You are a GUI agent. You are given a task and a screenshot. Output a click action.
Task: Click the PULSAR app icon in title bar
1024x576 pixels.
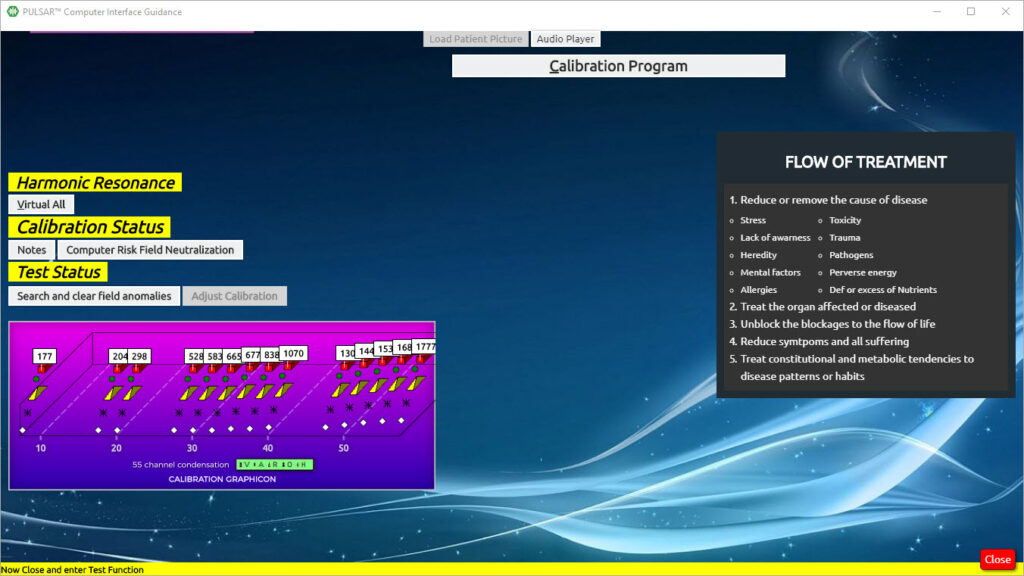(12, 12)
